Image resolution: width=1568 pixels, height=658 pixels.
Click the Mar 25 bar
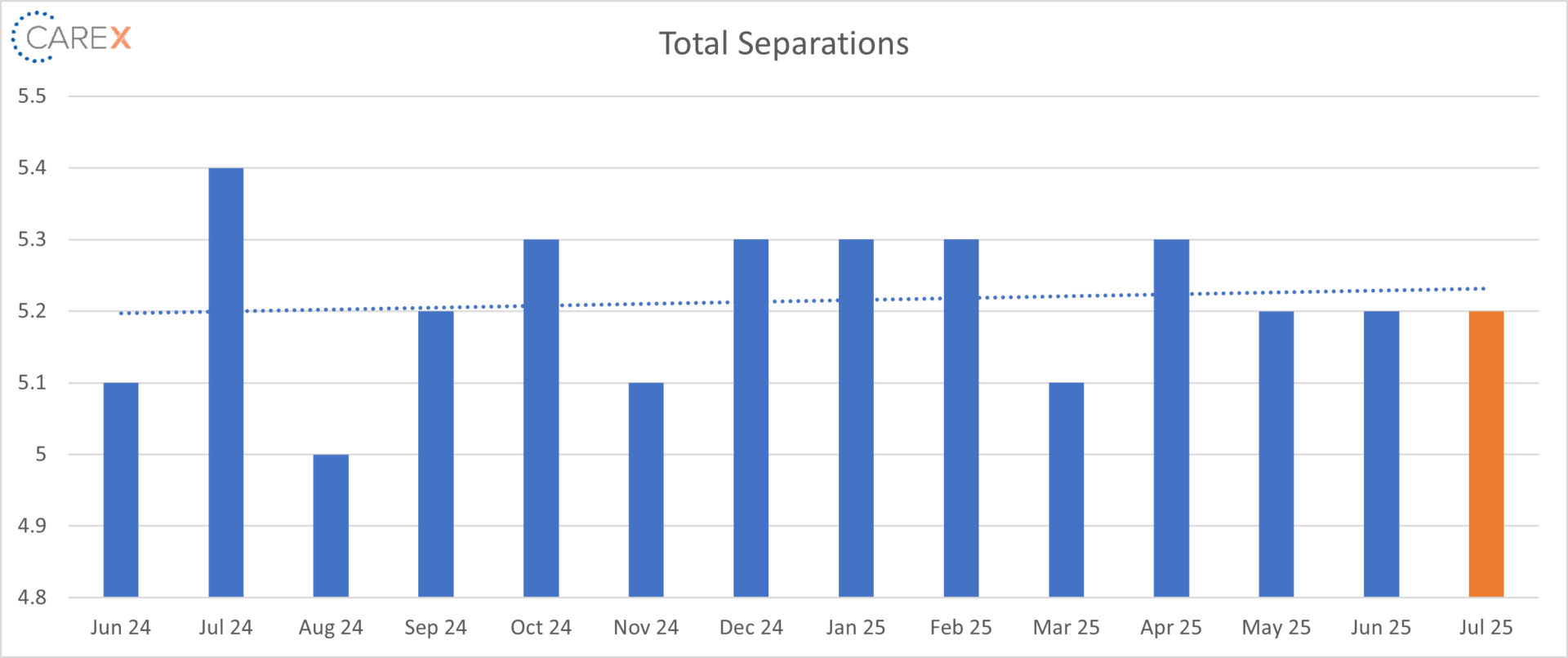(1066, 490)
